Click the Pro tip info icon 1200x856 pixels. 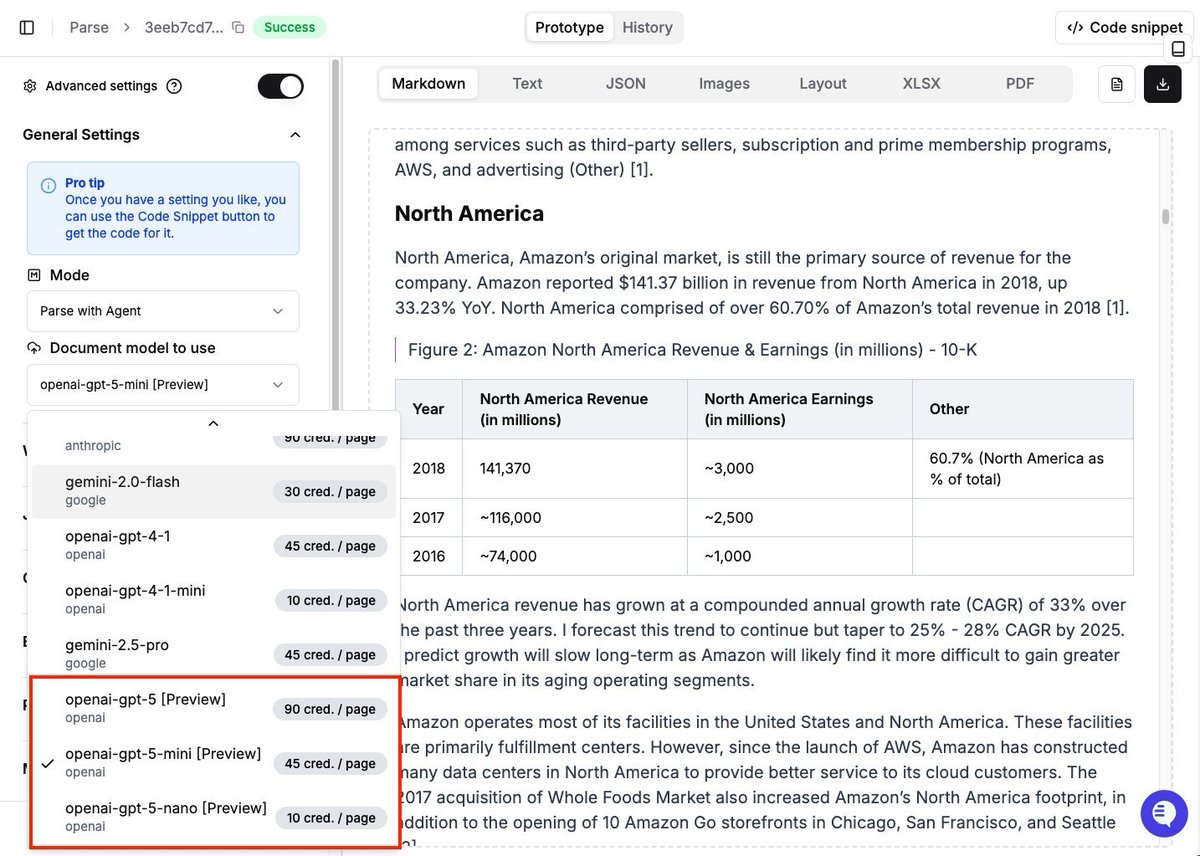pos(48,185)
